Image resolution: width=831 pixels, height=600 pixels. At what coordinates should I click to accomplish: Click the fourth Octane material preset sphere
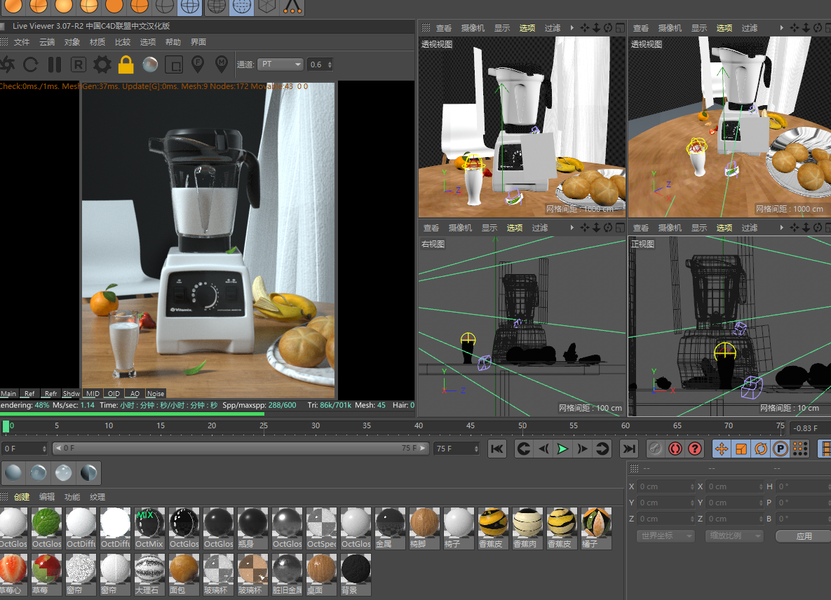tap(89, 472)
